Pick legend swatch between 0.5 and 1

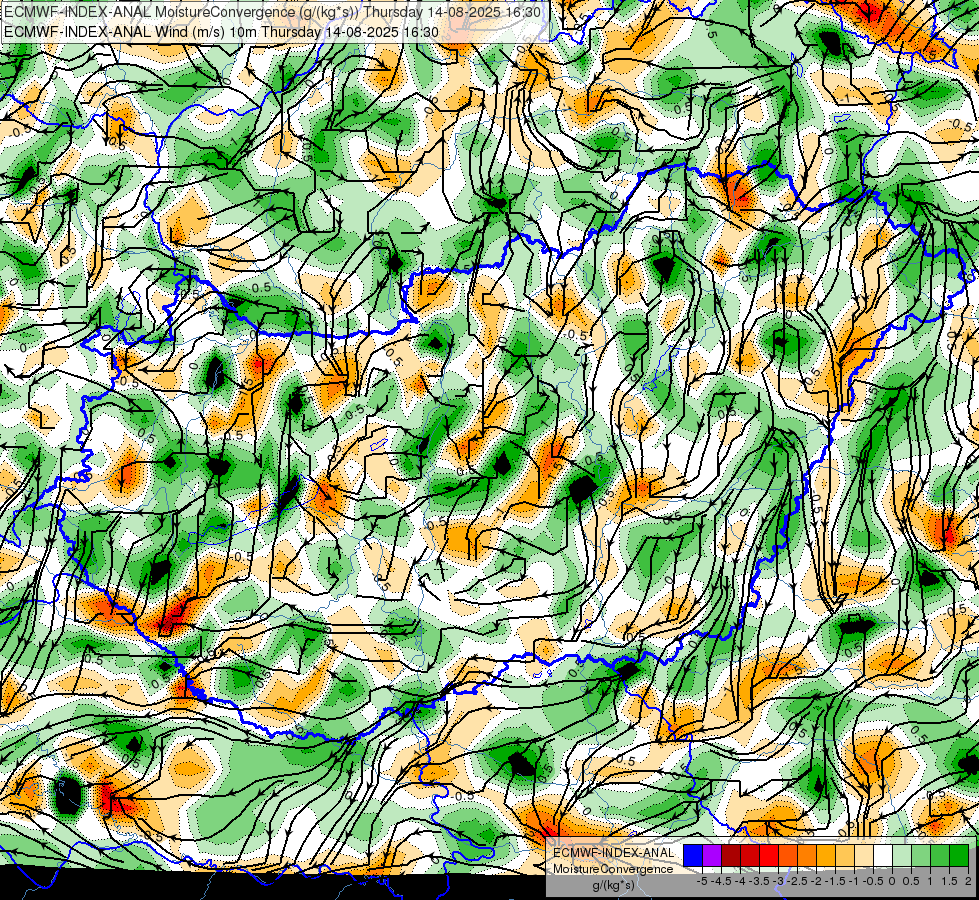pyautogui.click(x=921, y=856)
